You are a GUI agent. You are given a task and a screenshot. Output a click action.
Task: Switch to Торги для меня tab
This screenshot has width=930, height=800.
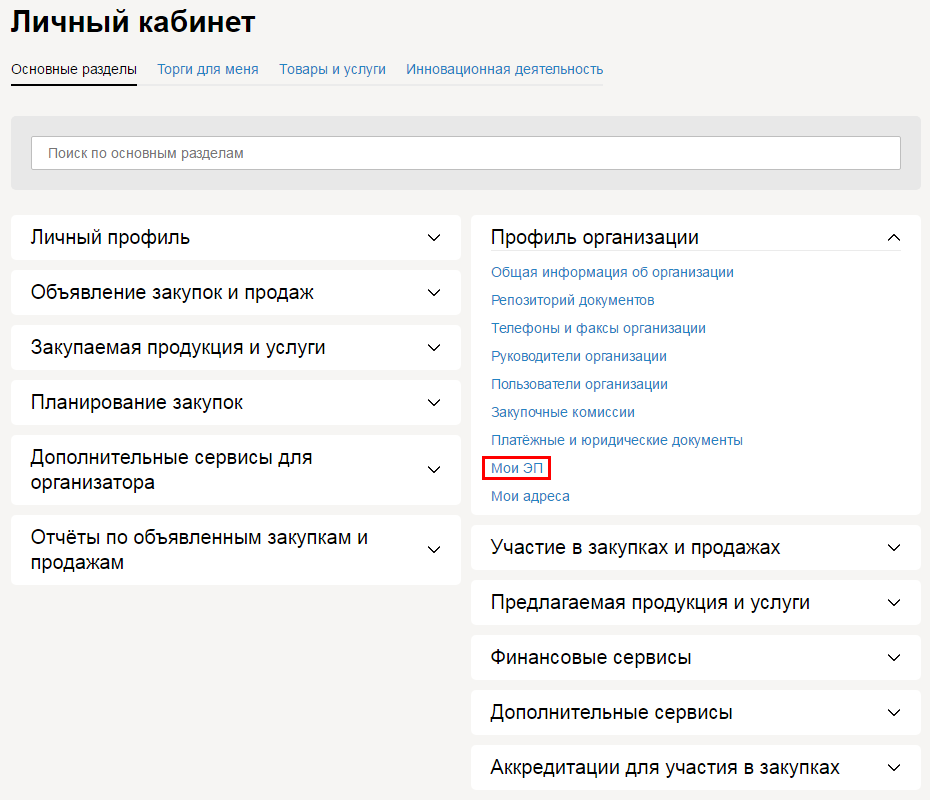tap(208, 69)
